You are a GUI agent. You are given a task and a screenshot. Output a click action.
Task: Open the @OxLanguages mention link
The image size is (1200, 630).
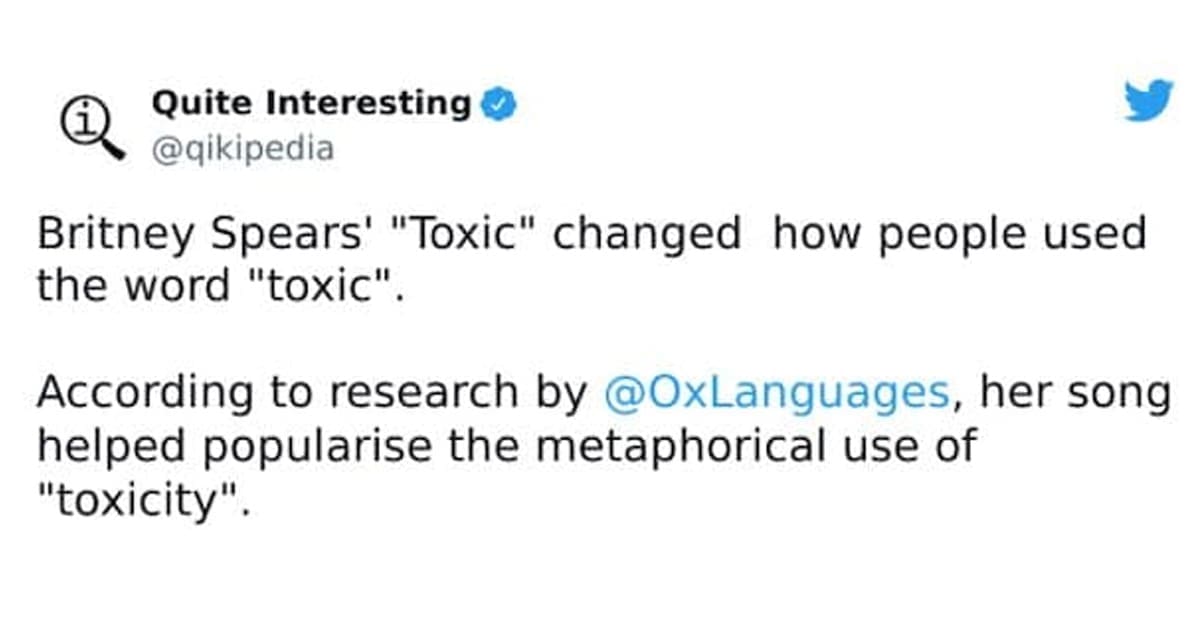point(777,392)
